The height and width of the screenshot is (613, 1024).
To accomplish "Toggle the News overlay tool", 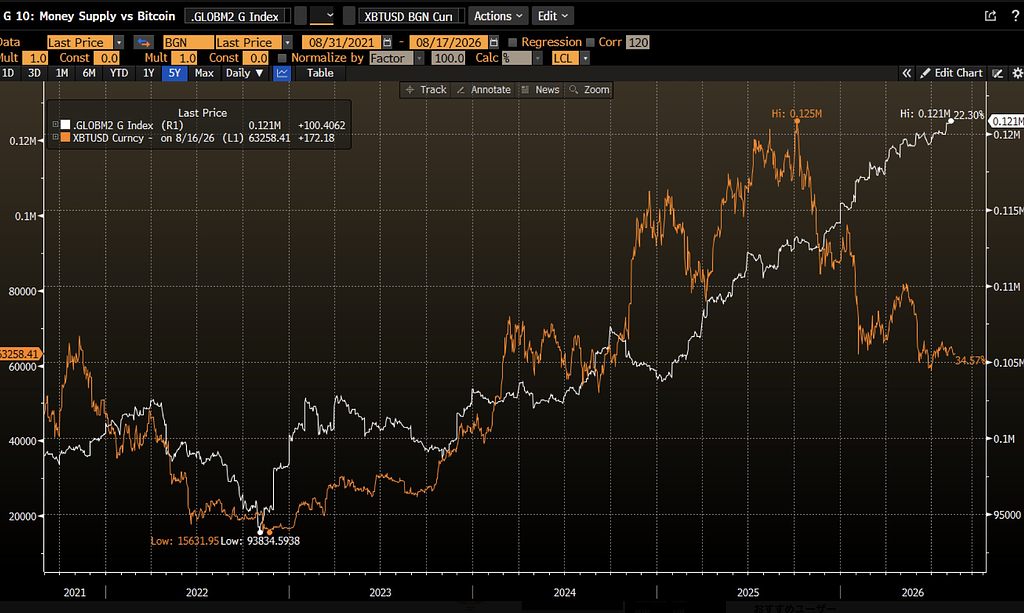I will coord(540,89).
